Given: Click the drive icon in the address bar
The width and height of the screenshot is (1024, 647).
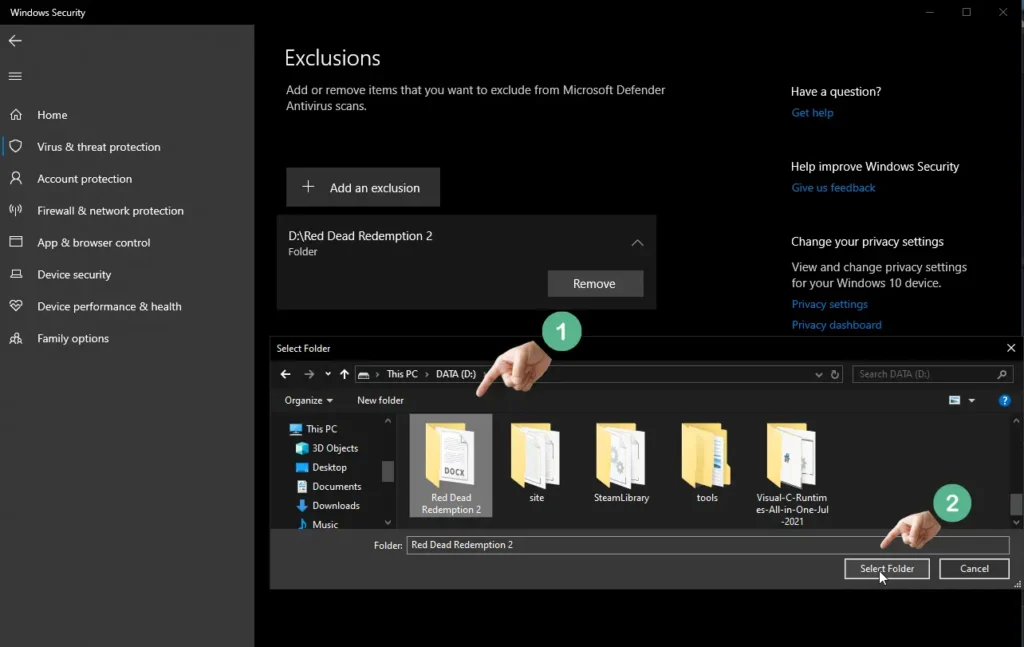Looking at the screenshot, I should (x=364, y=375).
